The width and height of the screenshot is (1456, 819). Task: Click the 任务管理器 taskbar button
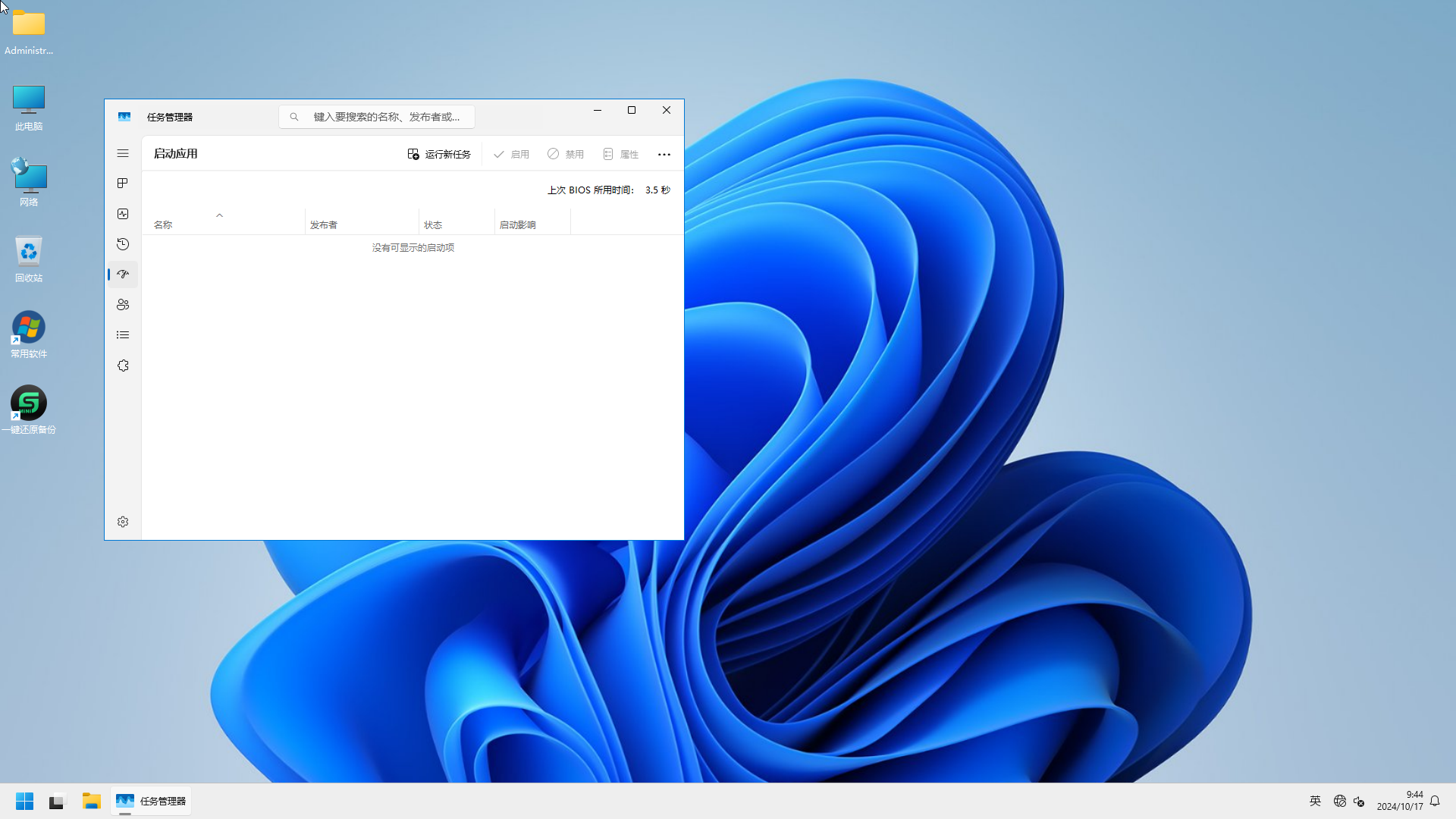coord(151,801)
